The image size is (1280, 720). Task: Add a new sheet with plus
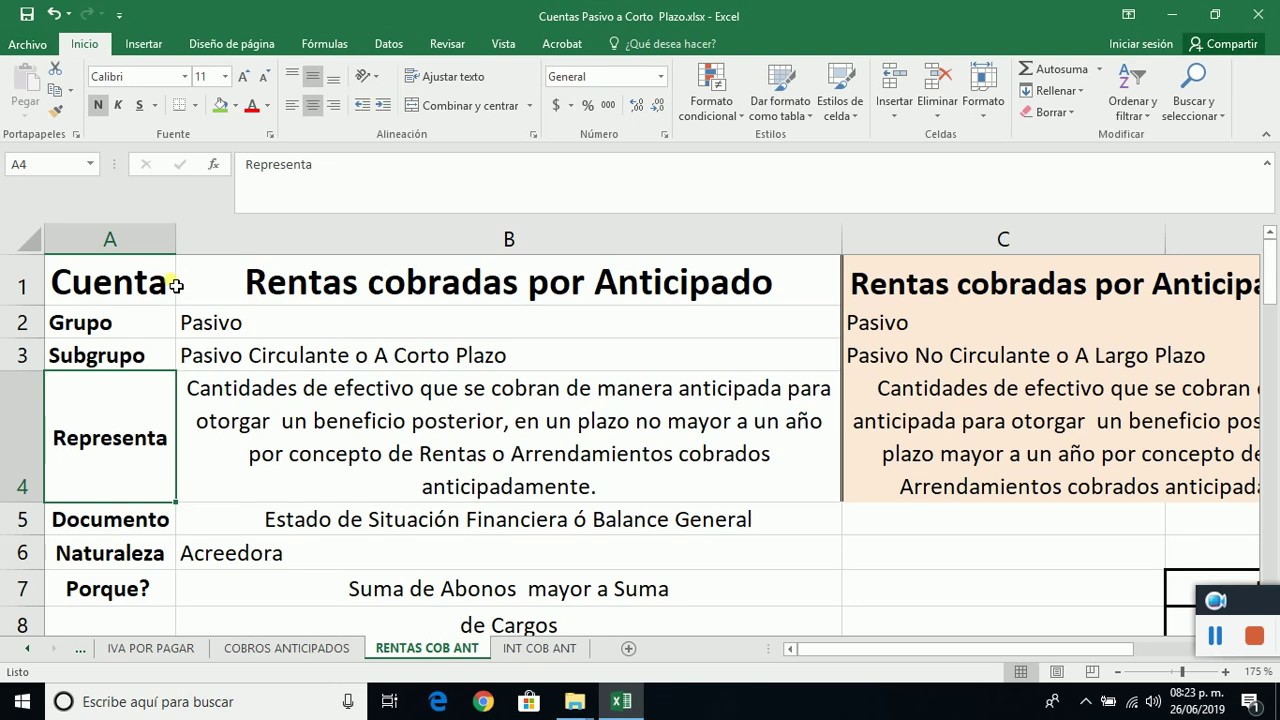(629, 649)
